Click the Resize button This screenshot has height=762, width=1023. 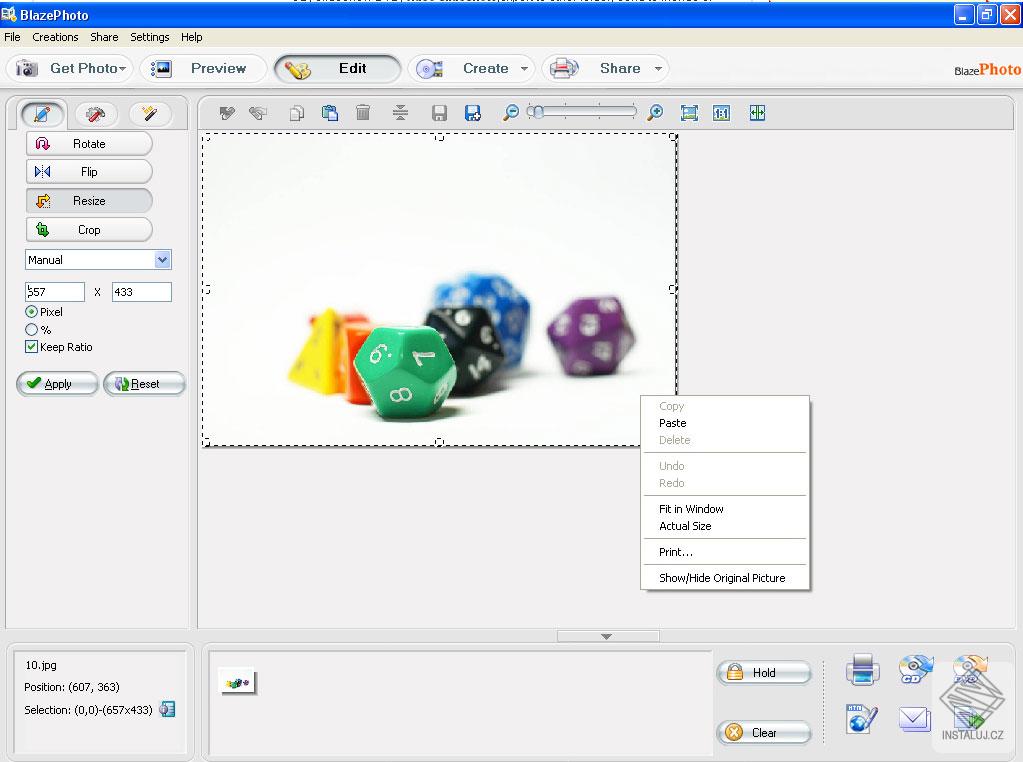tap(89, 201)
